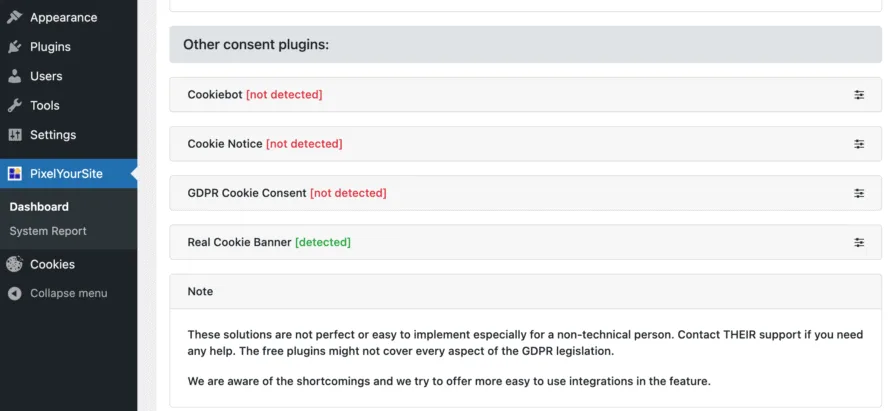The width and height of the screenshot is (890, 411).
Task: Open the System Report submenu item
Action: [x=48, y=231]
